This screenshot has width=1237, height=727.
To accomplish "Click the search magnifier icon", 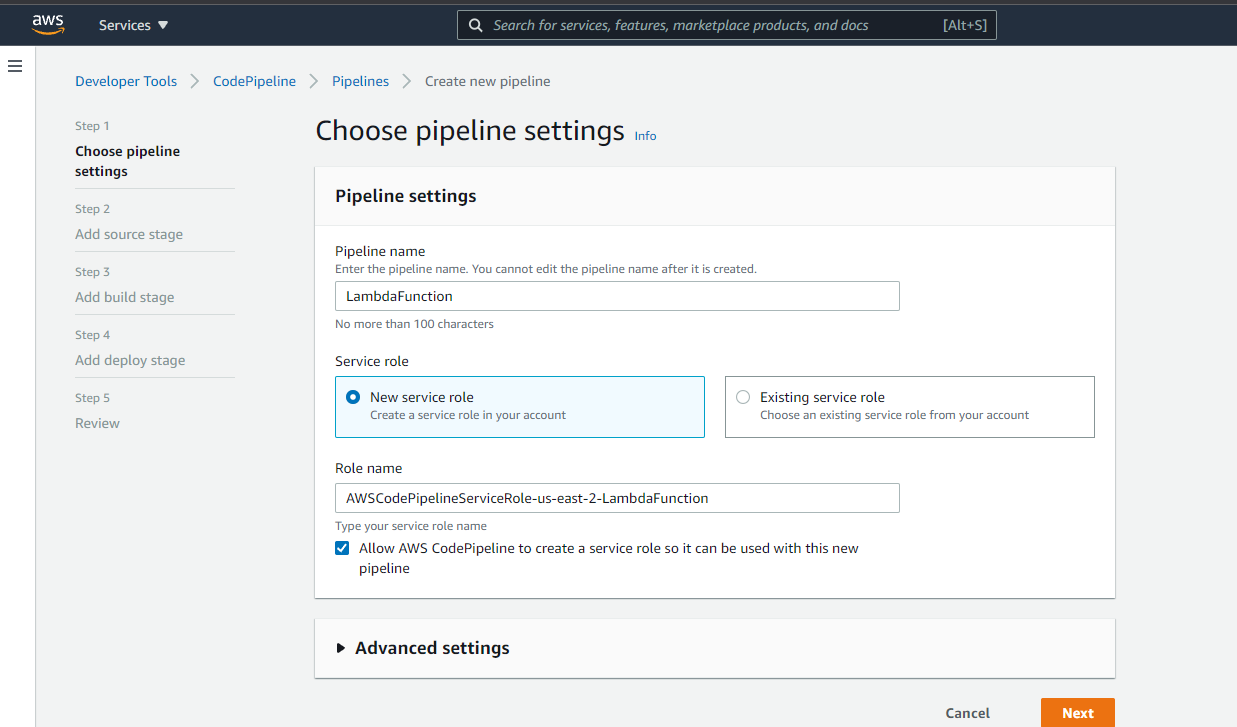I will [476, 25].
